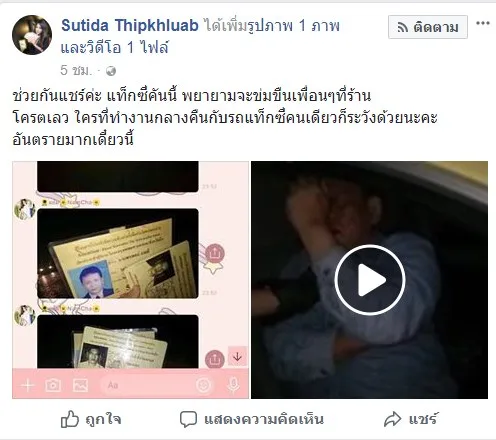
Task: Click the plus icon in the chat bar
Action: [x=27, y=385]
